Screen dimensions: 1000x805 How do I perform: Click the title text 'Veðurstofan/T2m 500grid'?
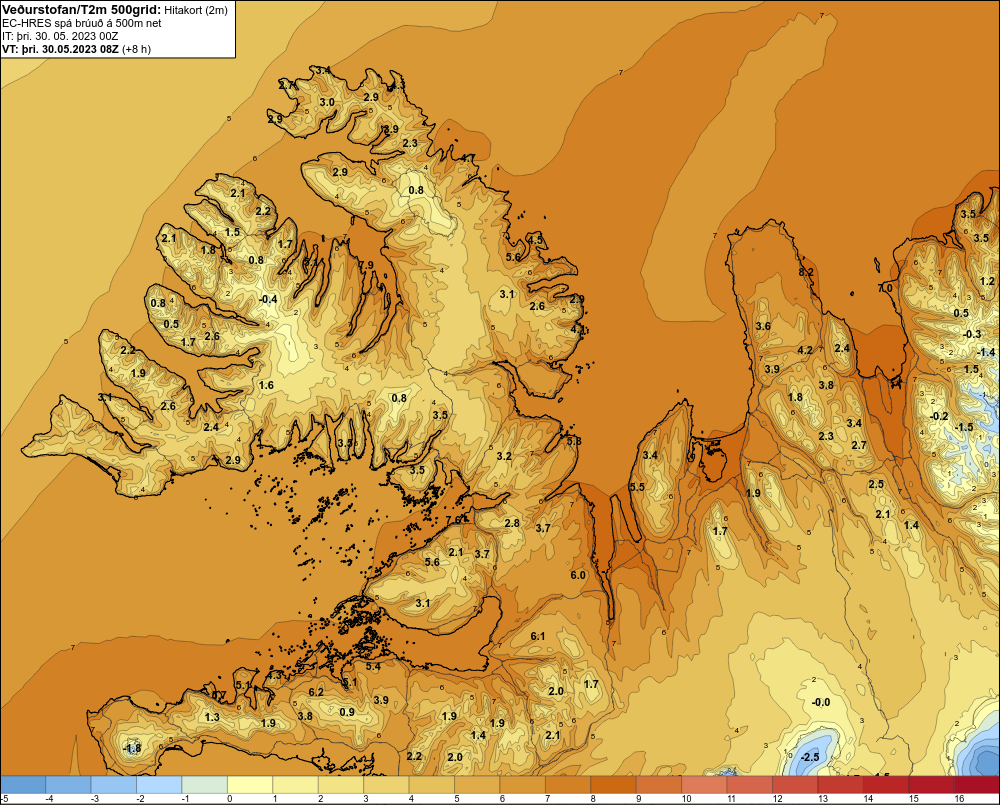click(81, 10)
